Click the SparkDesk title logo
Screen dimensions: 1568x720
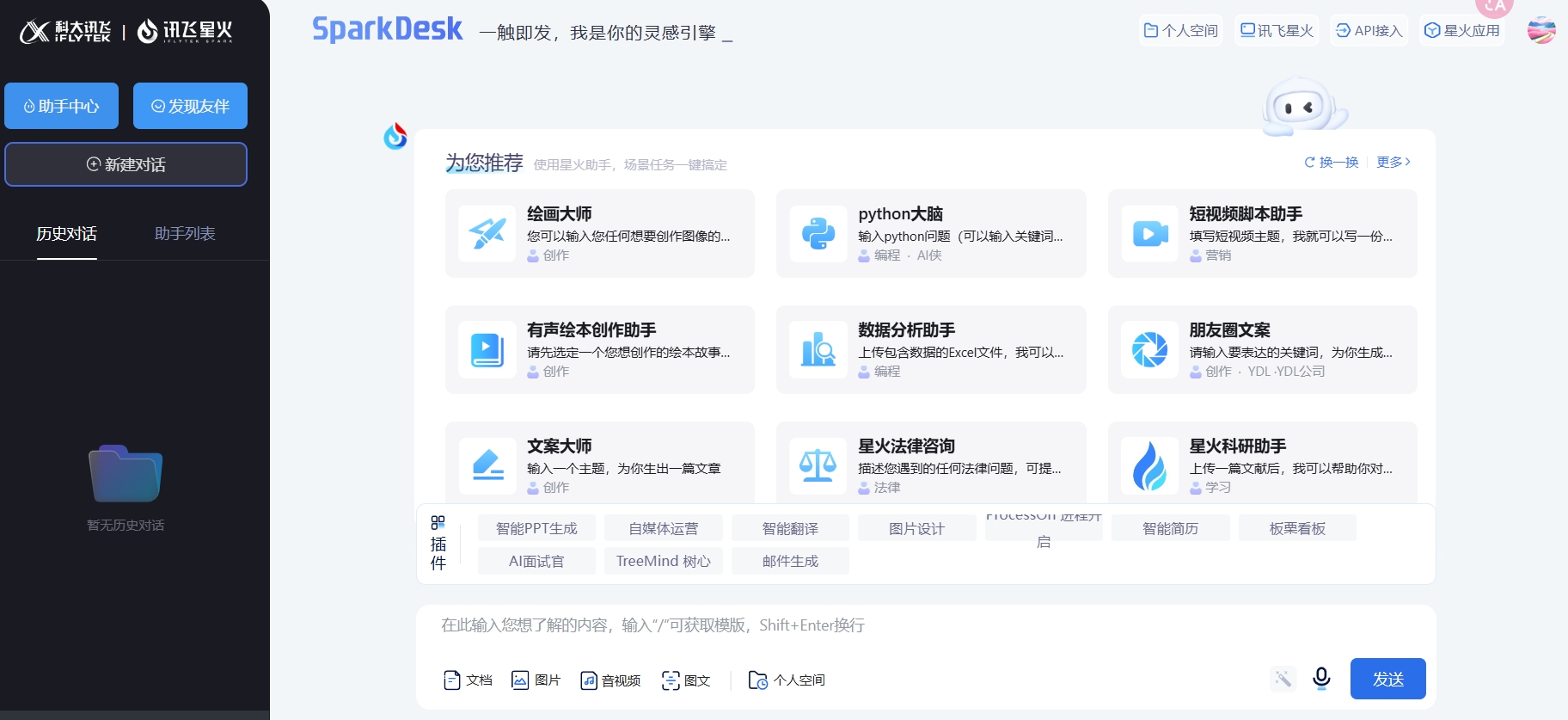click(x=388, y=30)
